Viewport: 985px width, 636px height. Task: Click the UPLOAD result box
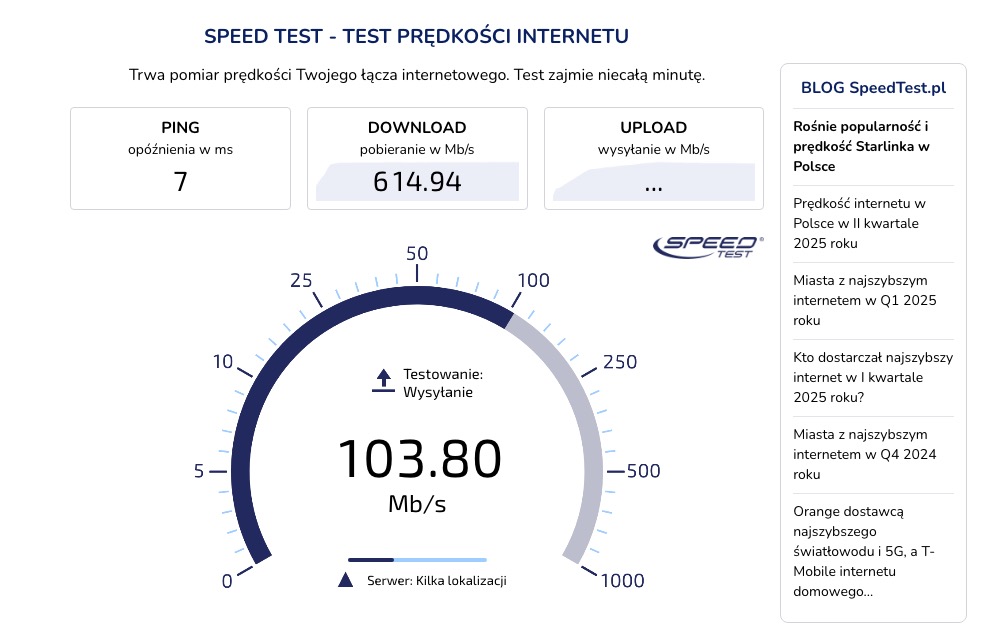pos(654,158)
